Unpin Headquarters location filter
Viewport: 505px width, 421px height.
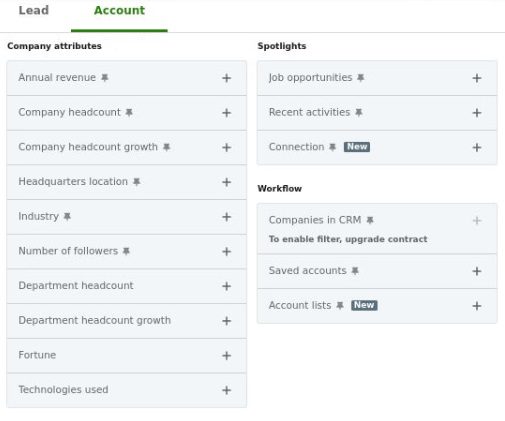coord(136,182)
